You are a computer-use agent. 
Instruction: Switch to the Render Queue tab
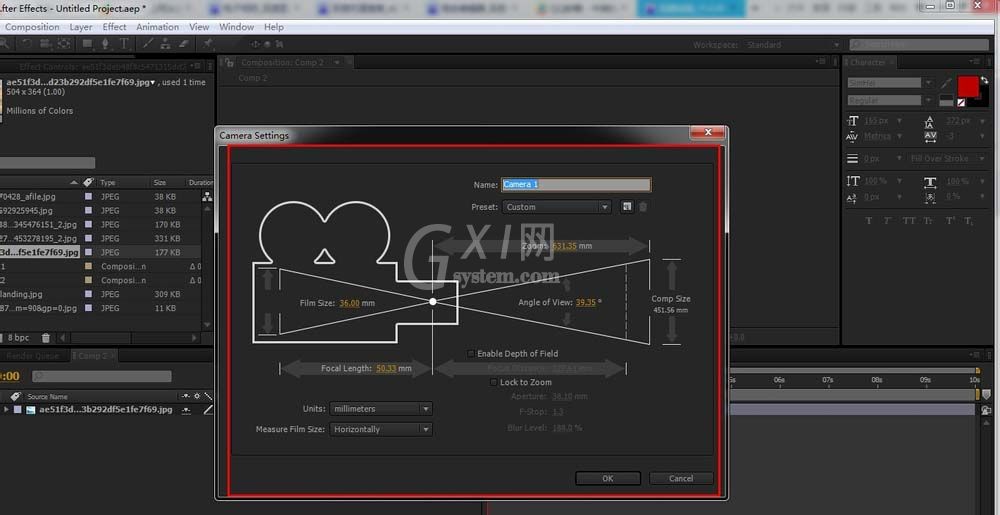(x=33, y=356)
